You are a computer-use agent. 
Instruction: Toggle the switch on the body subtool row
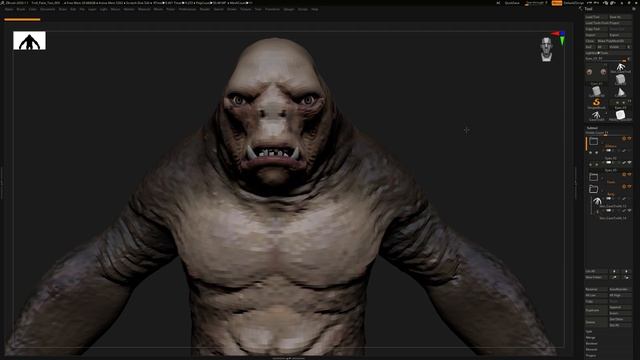(609, 198)
